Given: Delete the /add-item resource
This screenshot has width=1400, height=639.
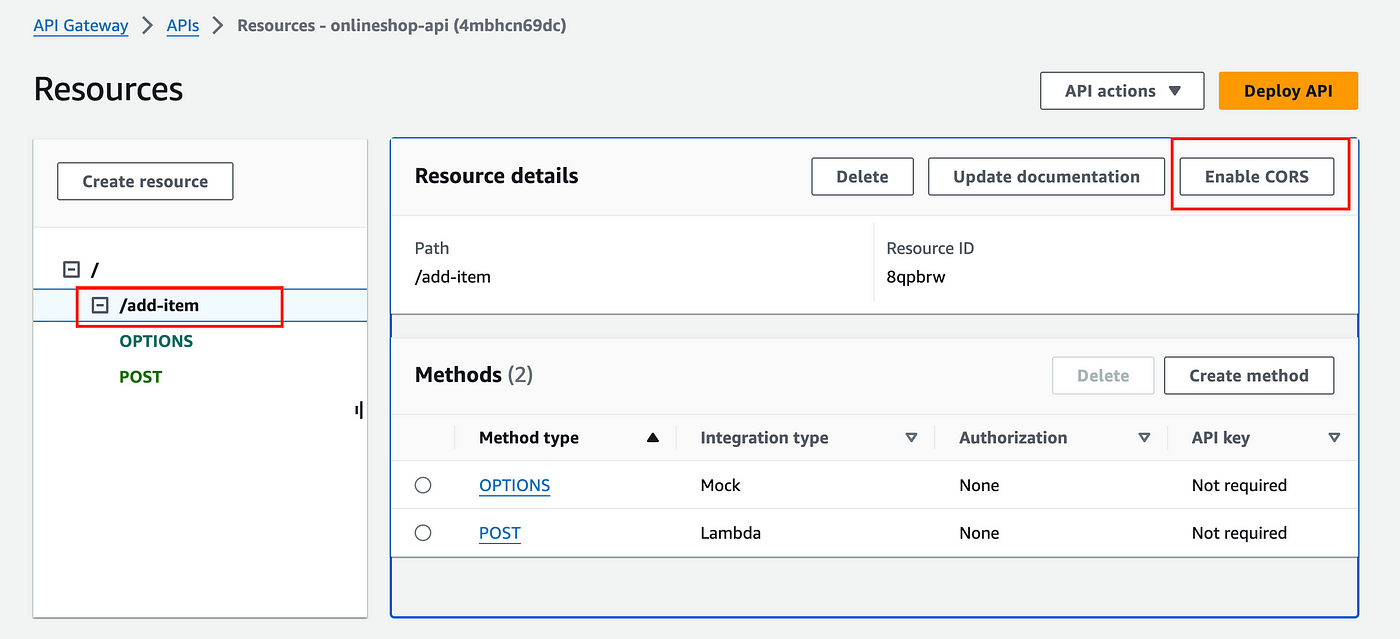Looking at the screenshot, I should pos(862,177).
